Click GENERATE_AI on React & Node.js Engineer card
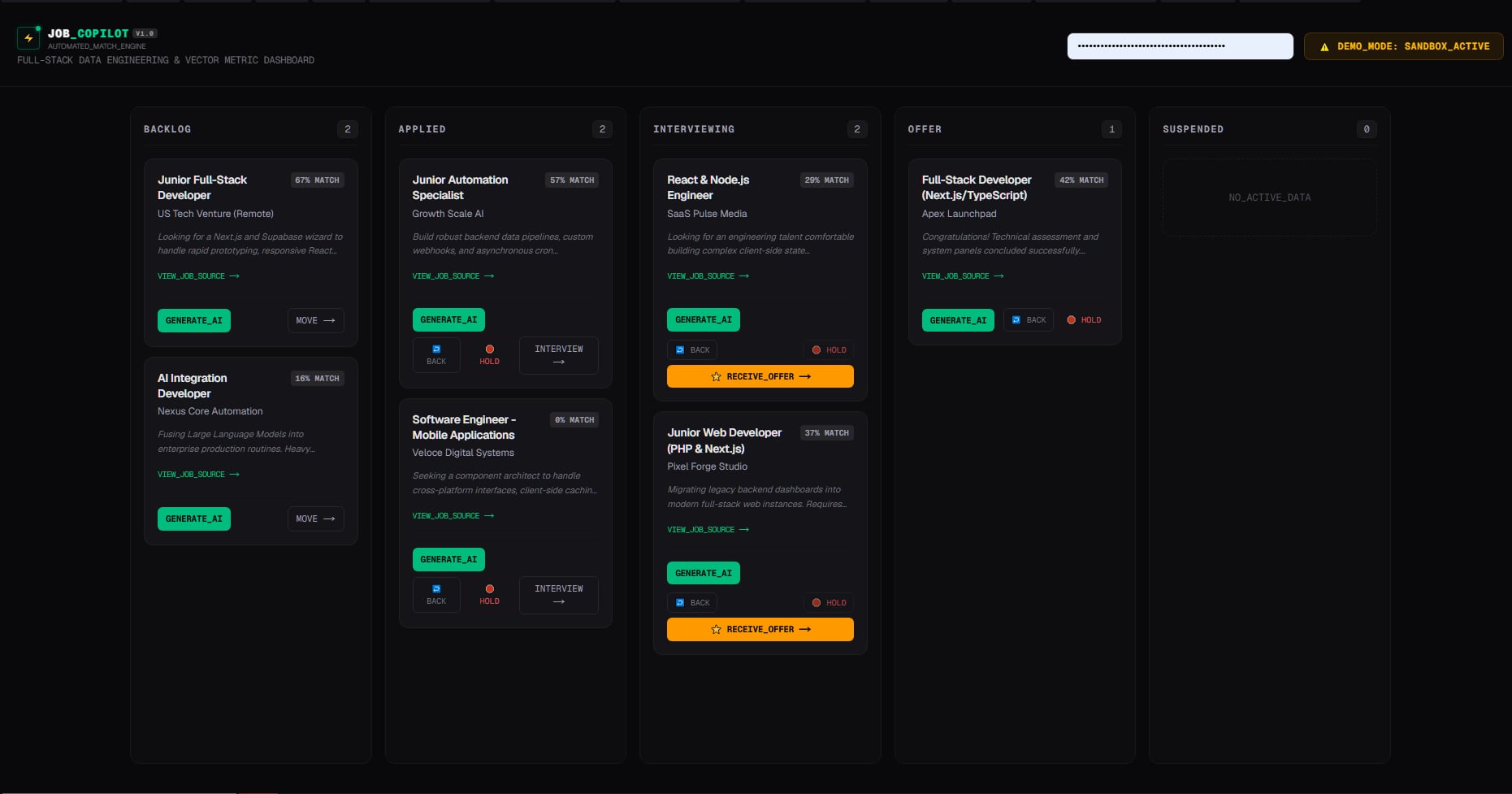The image size is (1512, 794). click(704, 319)
